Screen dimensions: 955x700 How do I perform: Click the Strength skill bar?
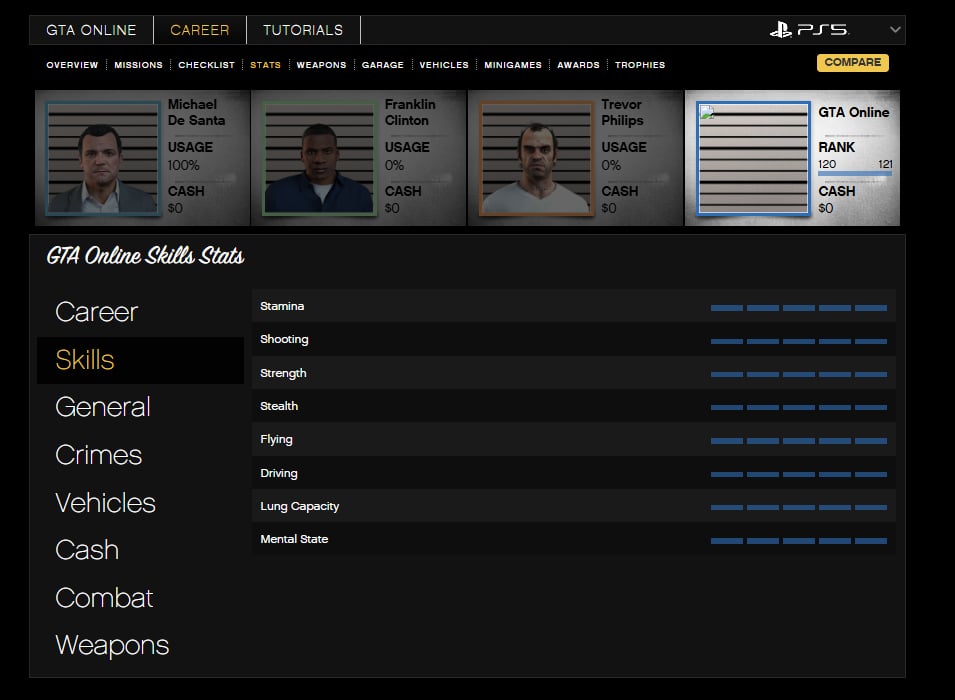pyautogui.click(x=798, y=375)
